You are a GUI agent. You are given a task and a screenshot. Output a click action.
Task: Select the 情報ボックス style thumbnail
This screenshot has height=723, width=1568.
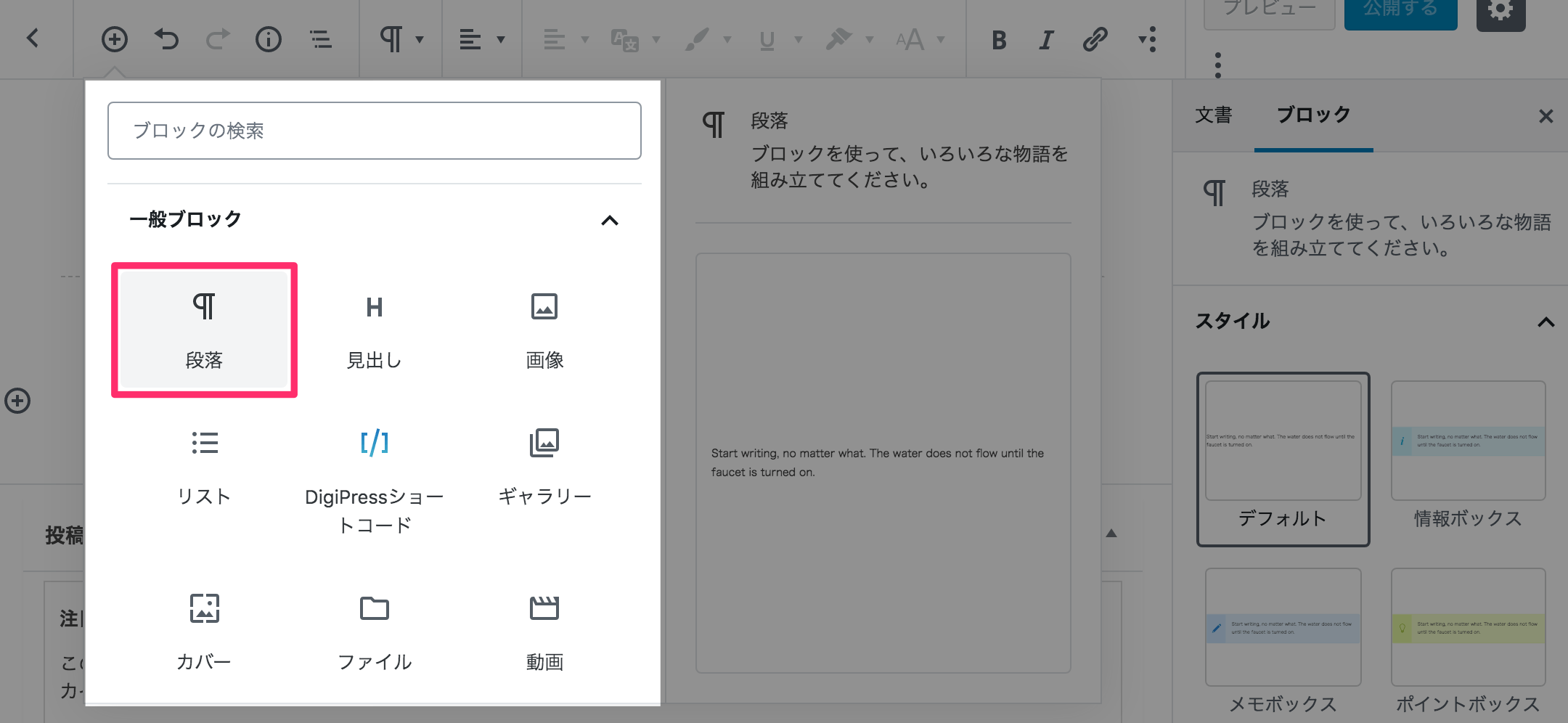coord(1468,456)
